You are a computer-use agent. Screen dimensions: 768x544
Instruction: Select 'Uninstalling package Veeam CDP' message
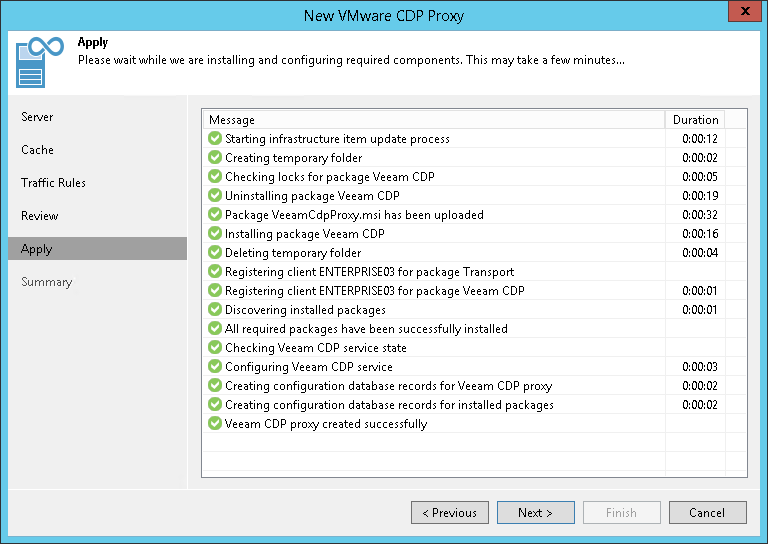312,196
